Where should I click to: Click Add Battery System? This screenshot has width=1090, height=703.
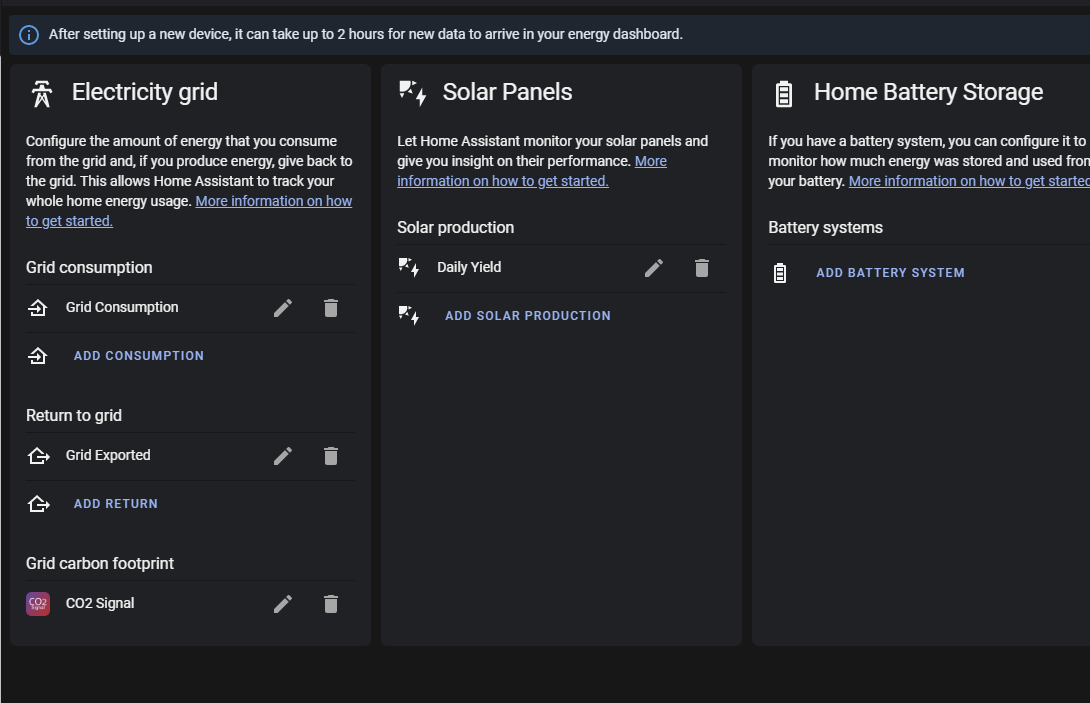point(890,272)
